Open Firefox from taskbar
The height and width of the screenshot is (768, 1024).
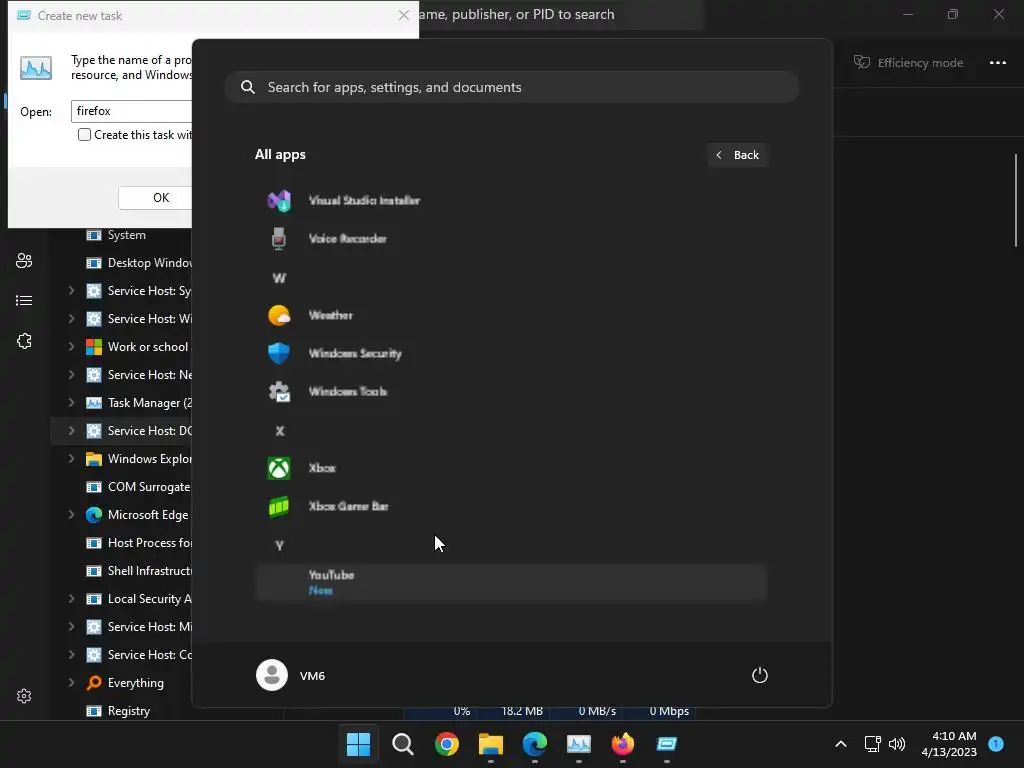tap(622, 744)
